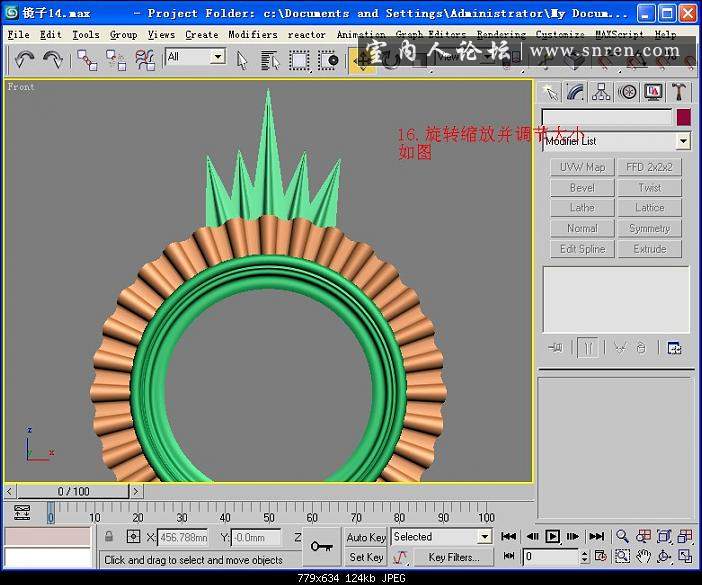Click the default tangent type icon

click(x=400, y=558)
